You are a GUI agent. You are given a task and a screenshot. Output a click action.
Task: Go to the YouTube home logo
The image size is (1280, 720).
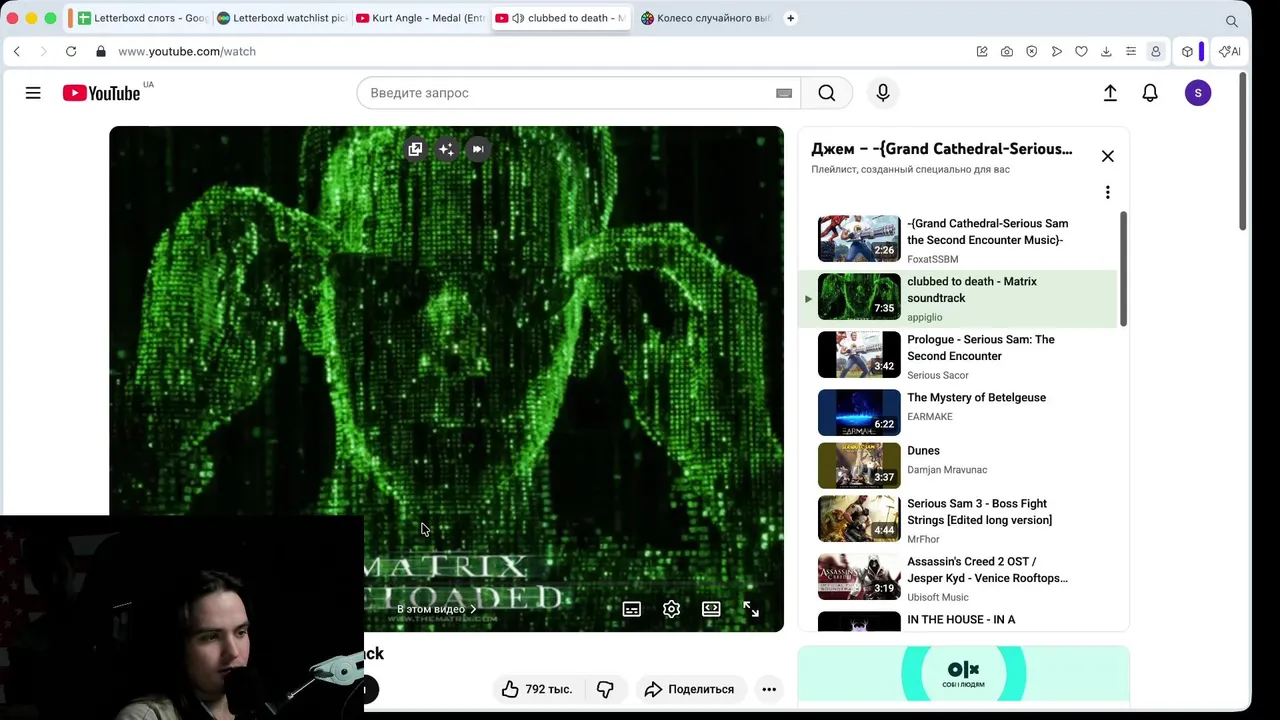(101, 93)
